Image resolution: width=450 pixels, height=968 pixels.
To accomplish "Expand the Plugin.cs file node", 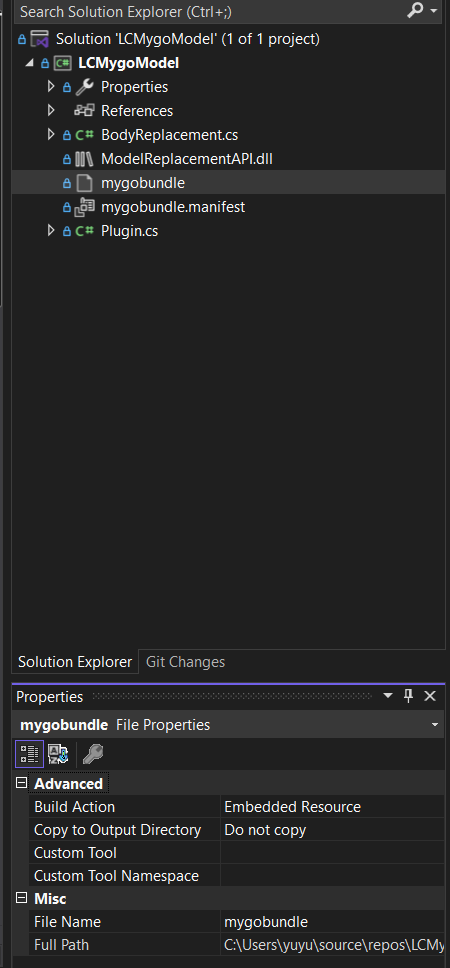I will coord(52,231).
